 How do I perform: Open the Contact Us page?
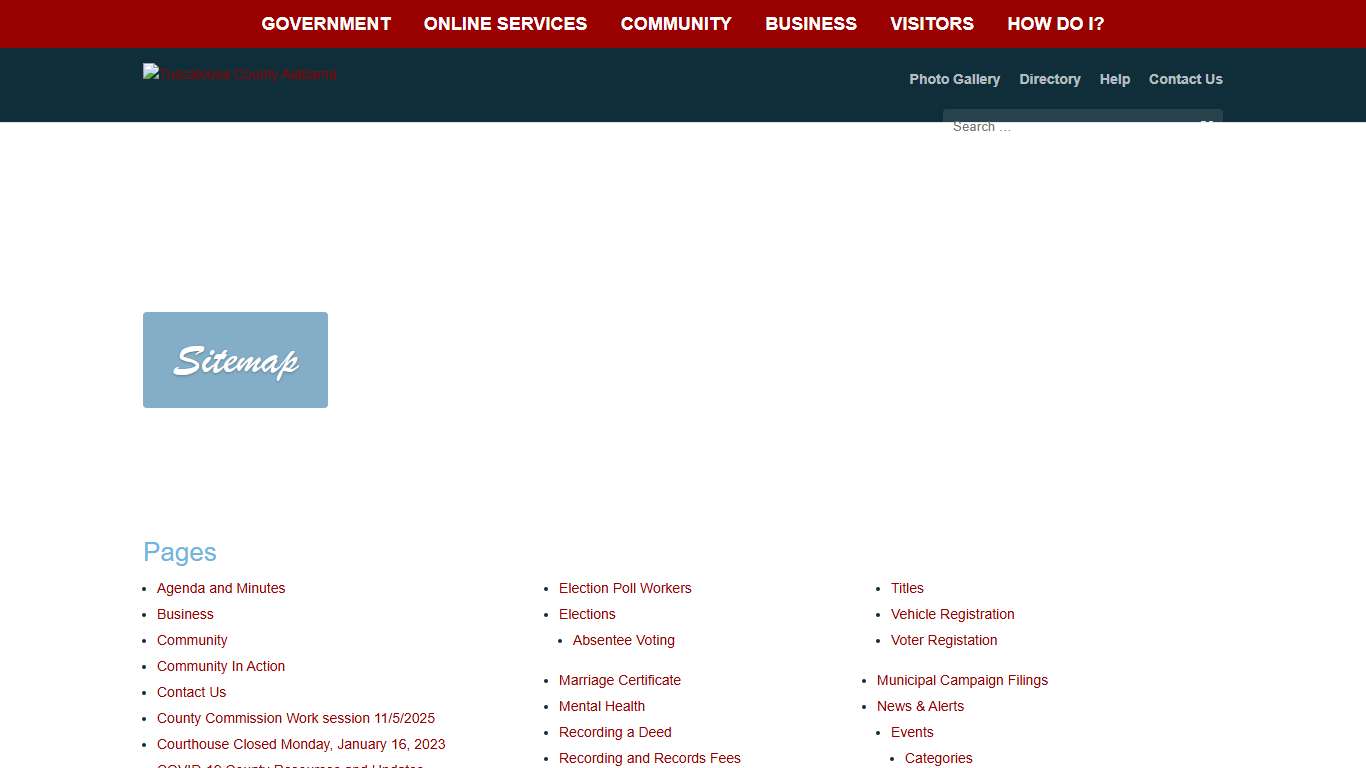[x=1186, y=79]
